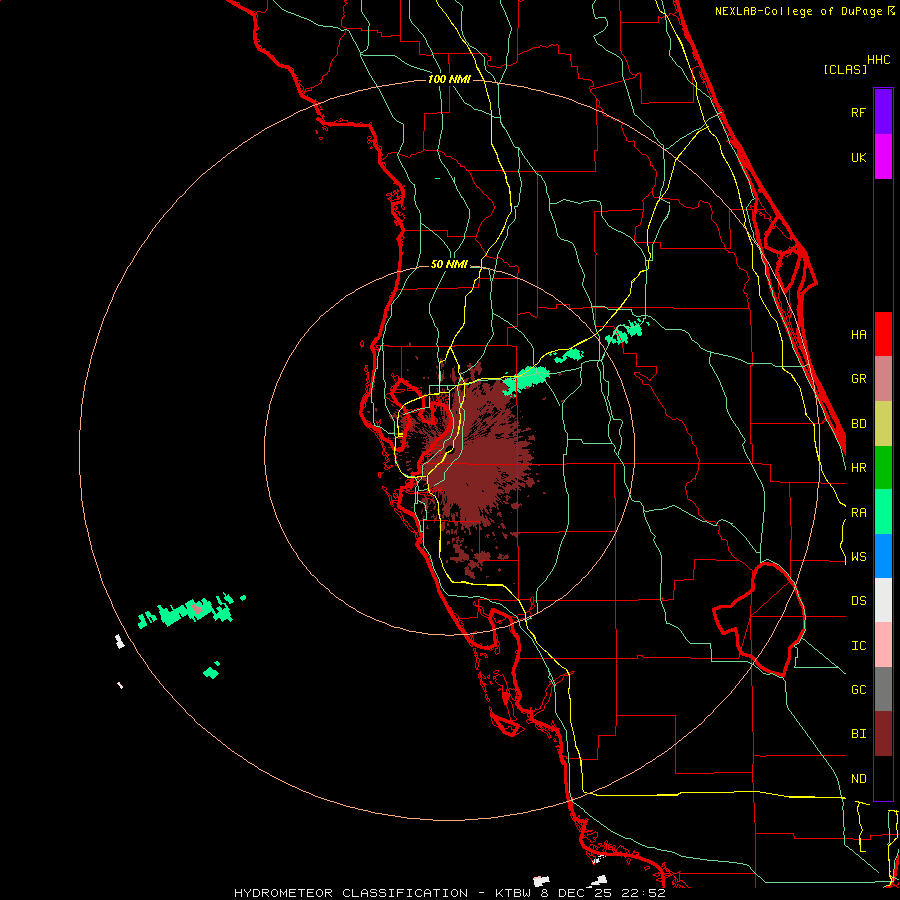
Task: Click the "BD" legend label
Action: click(x=858, y=424)
